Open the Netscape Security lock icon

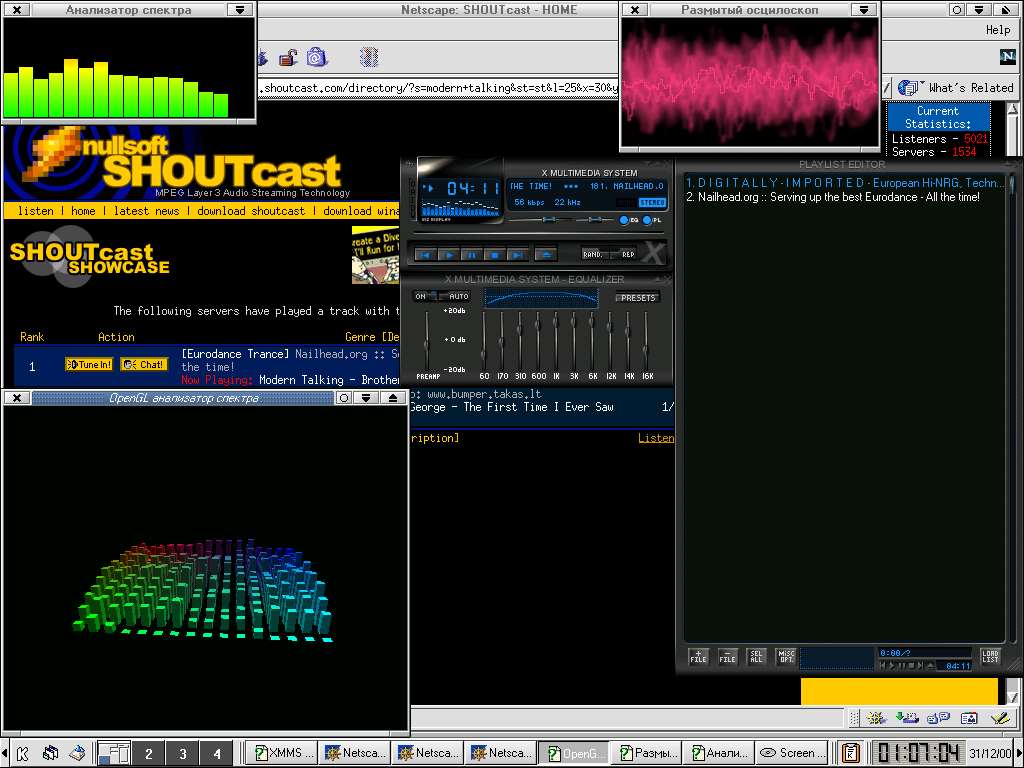[288, 57]
